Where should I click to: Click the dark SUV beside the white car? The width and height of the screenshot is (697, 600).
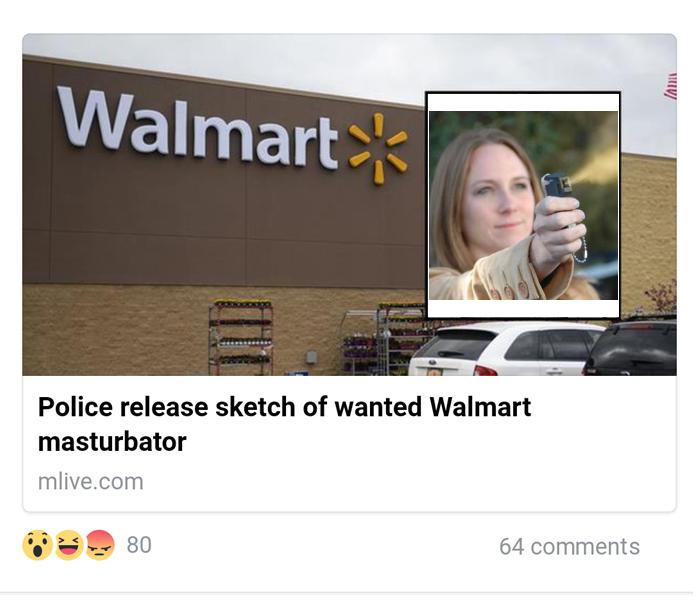coord(631,347)
